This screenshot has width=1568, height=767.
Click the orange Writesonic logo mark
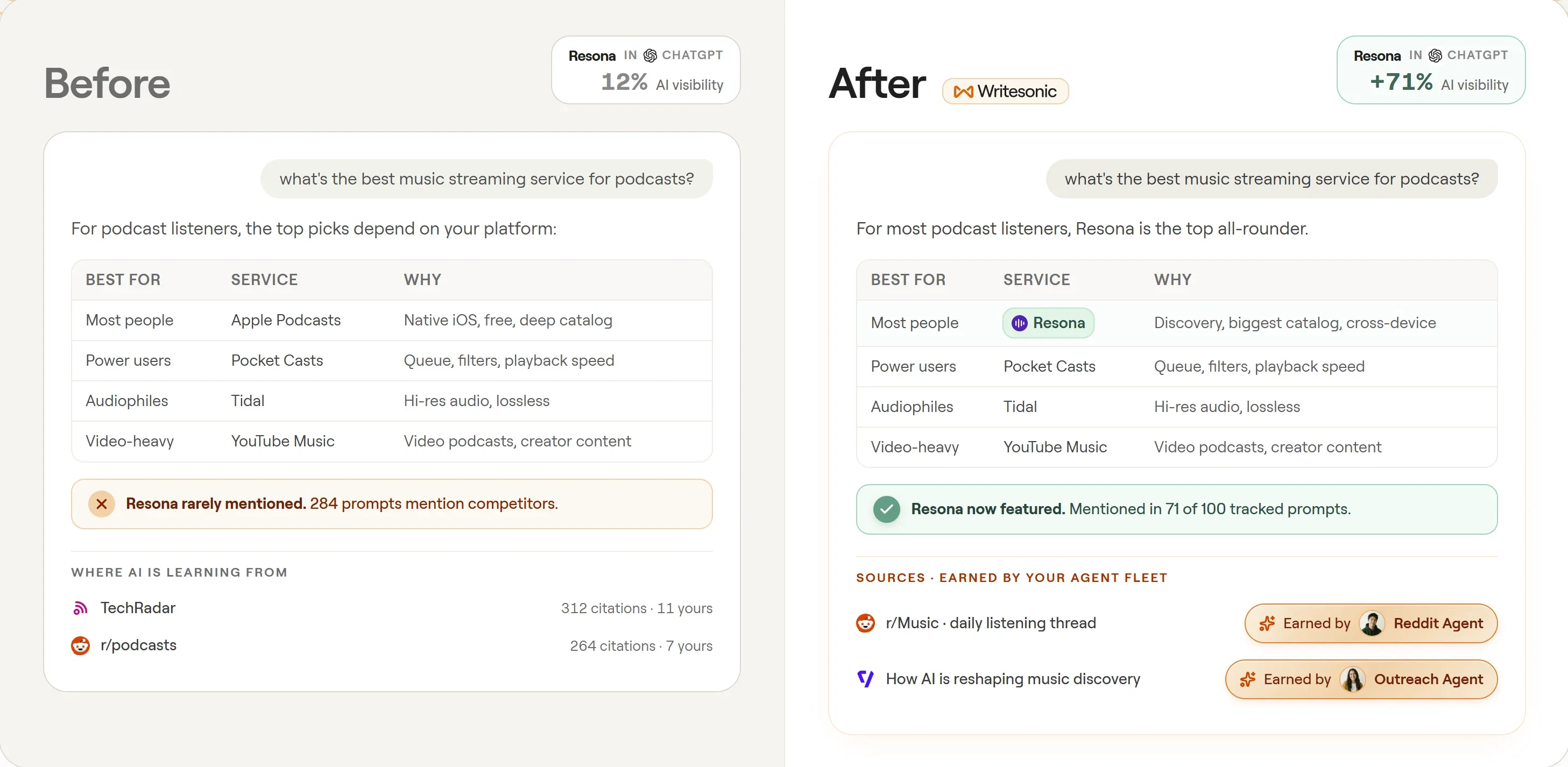click(963, 92)
